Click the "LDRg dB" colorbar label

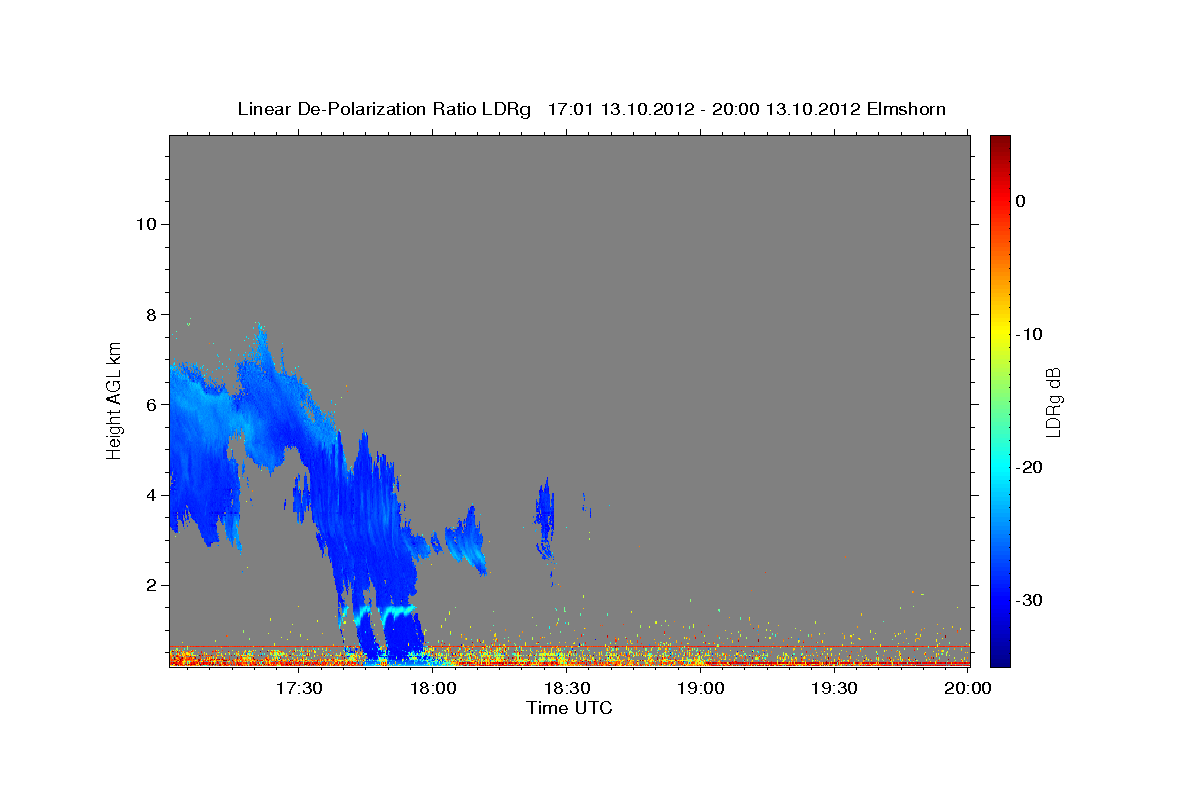tap(1053, 402)
